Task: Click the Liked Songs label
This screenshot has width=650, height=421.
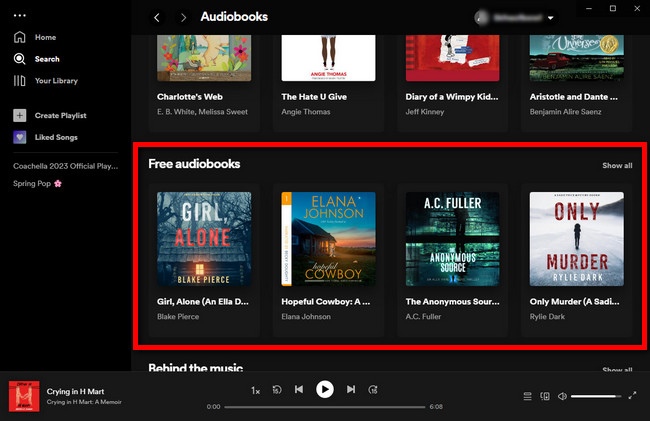Action: pos(56,137)
